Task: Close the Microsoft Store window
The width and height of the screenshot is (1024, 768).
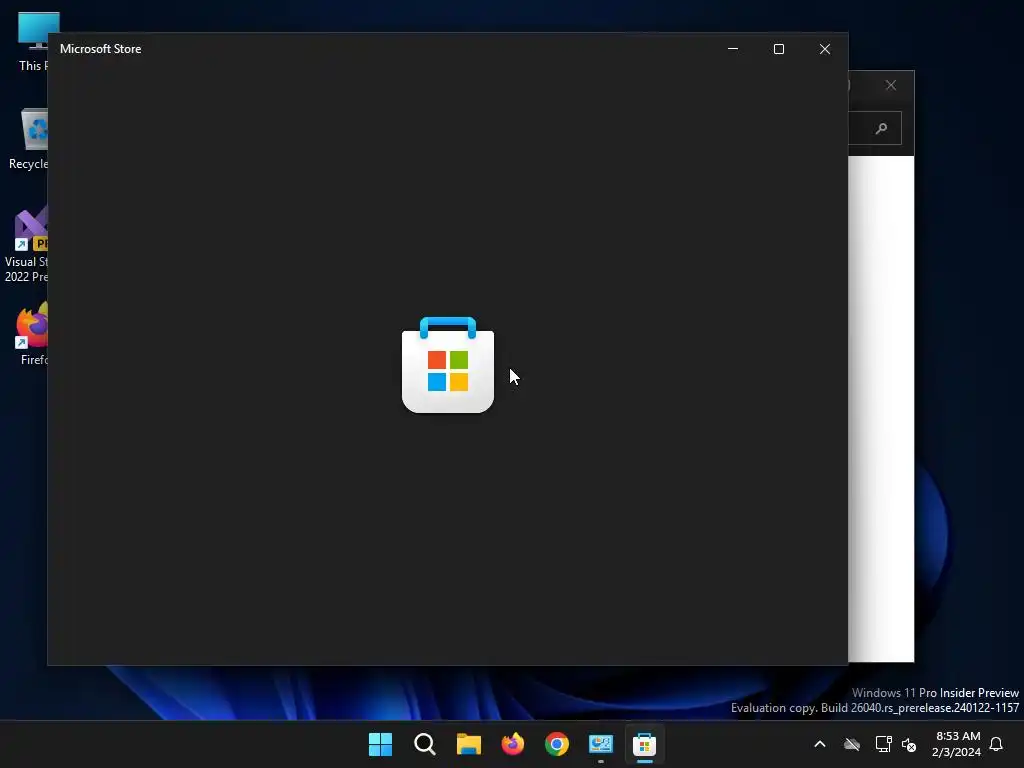Action: tap(825, 49)
